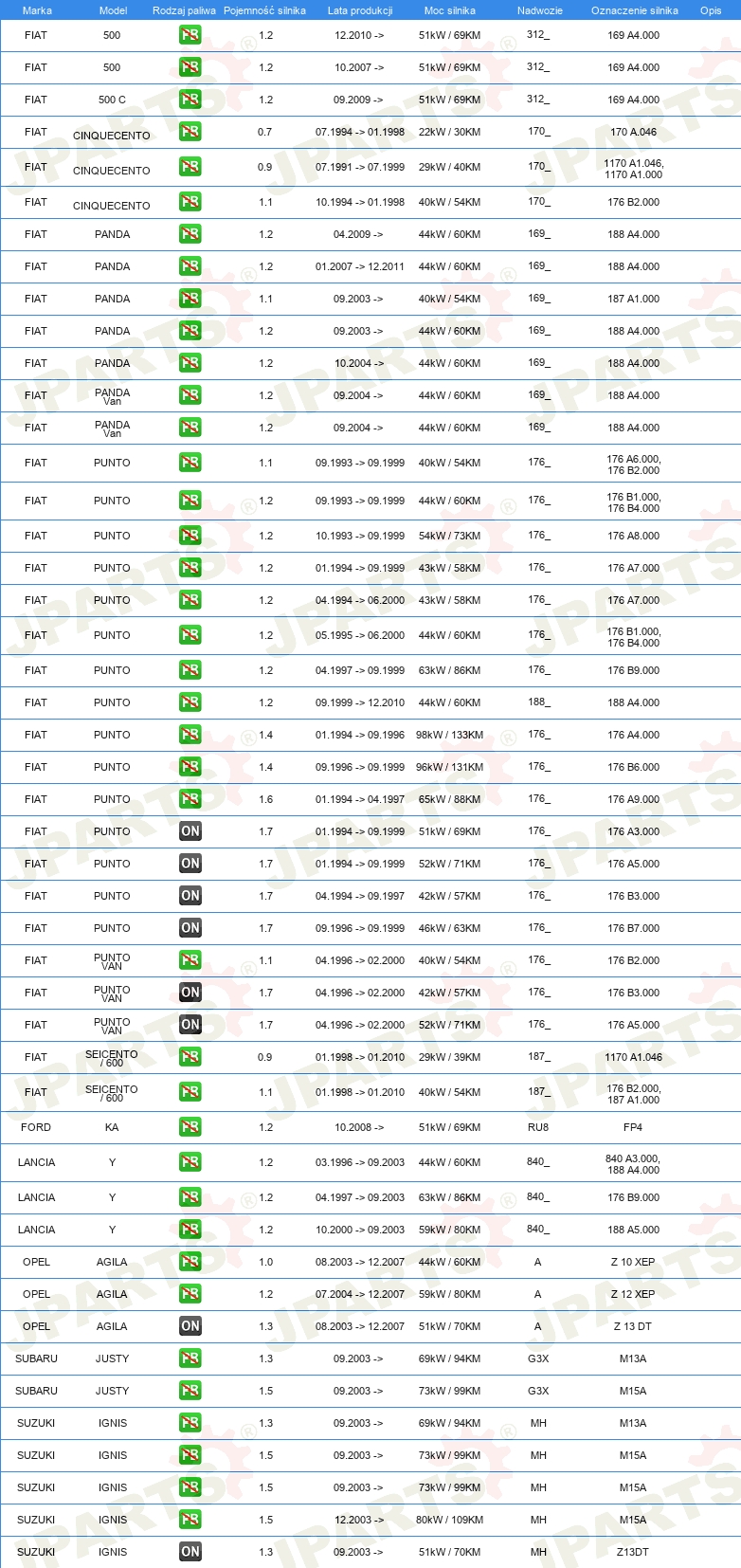
Task: Click petrol icon in PUNTO 96kW / 131KM row
Action: (x=190, y=767)
